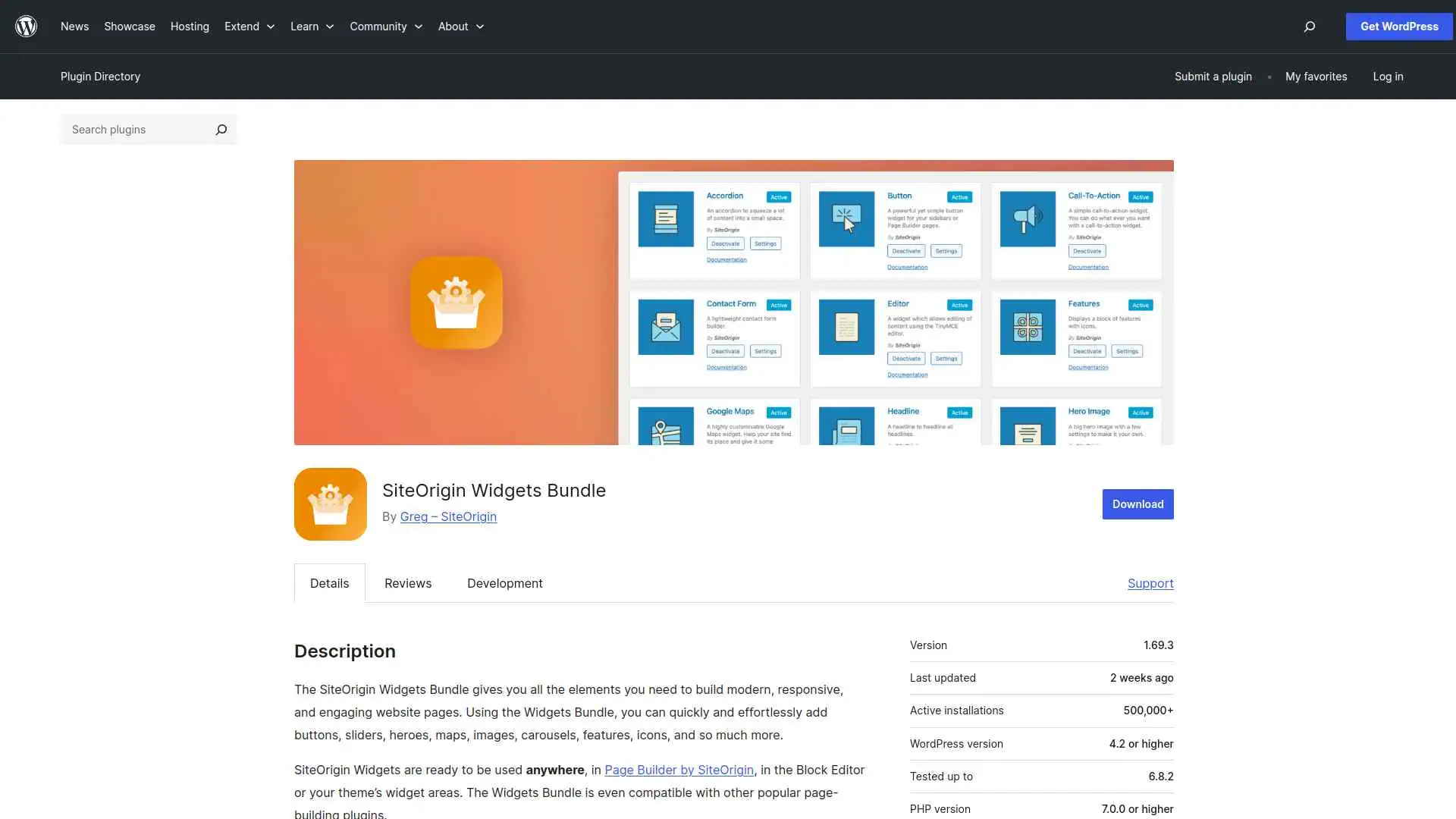Open the Showcase page from the menu
The height and width of the screenshot is (819, 1456).
[129, 27]
